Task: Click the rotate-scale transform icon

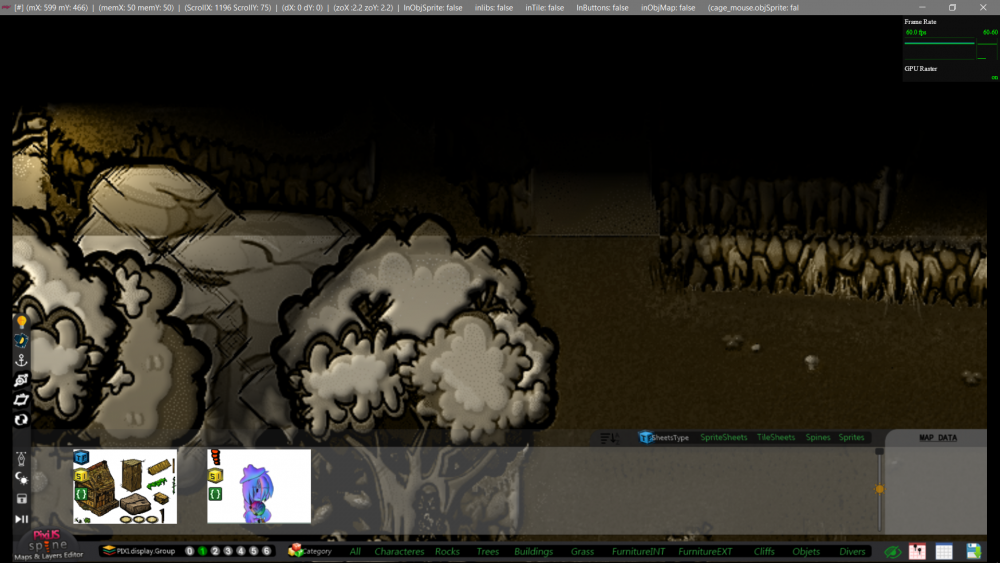Action: click(x=21, y=380)
